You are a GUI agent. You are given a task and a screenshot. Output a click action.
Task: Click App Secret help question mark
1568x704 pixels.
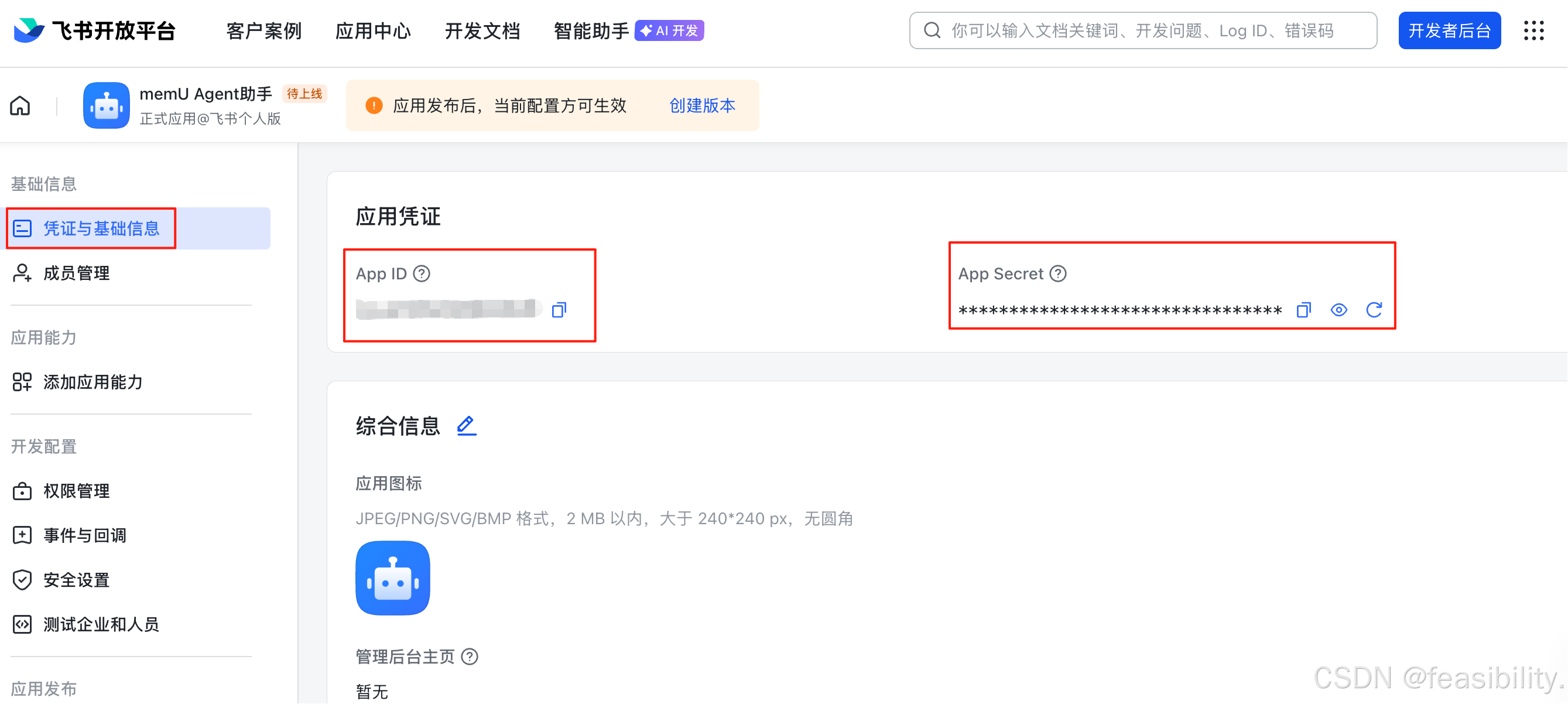1058,274
